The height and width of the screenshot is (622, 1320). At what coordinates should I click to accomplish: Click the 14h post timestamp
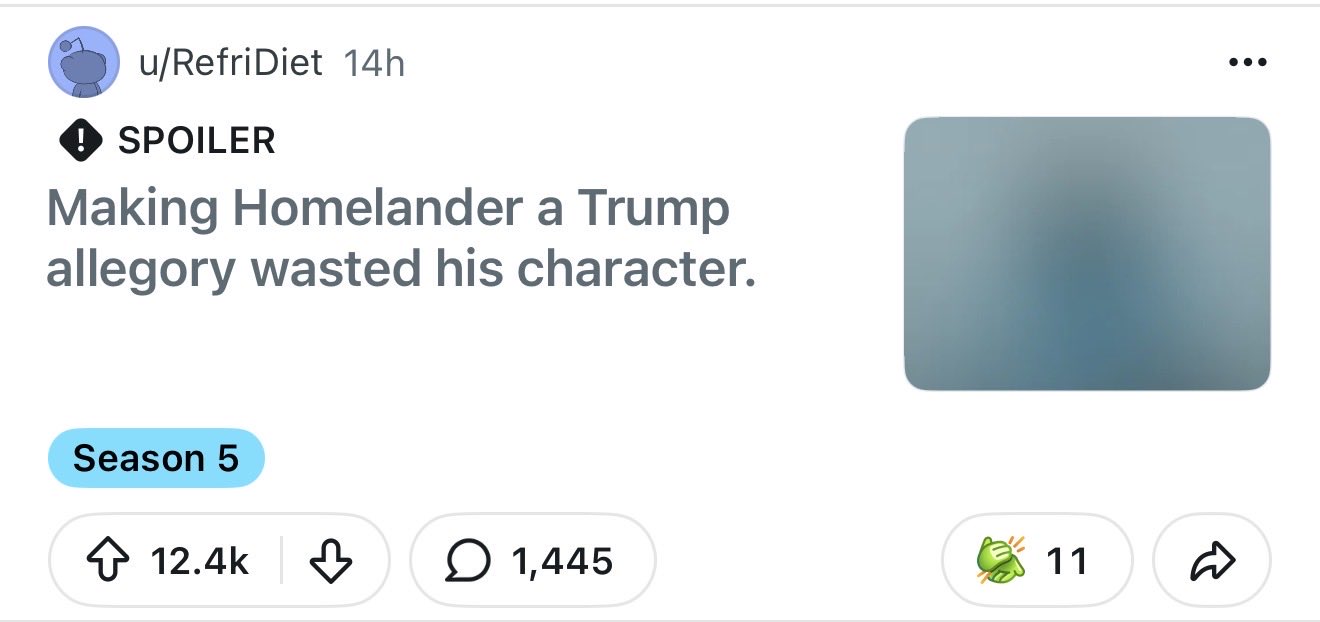pyautogui.click(x=374, y=63)
